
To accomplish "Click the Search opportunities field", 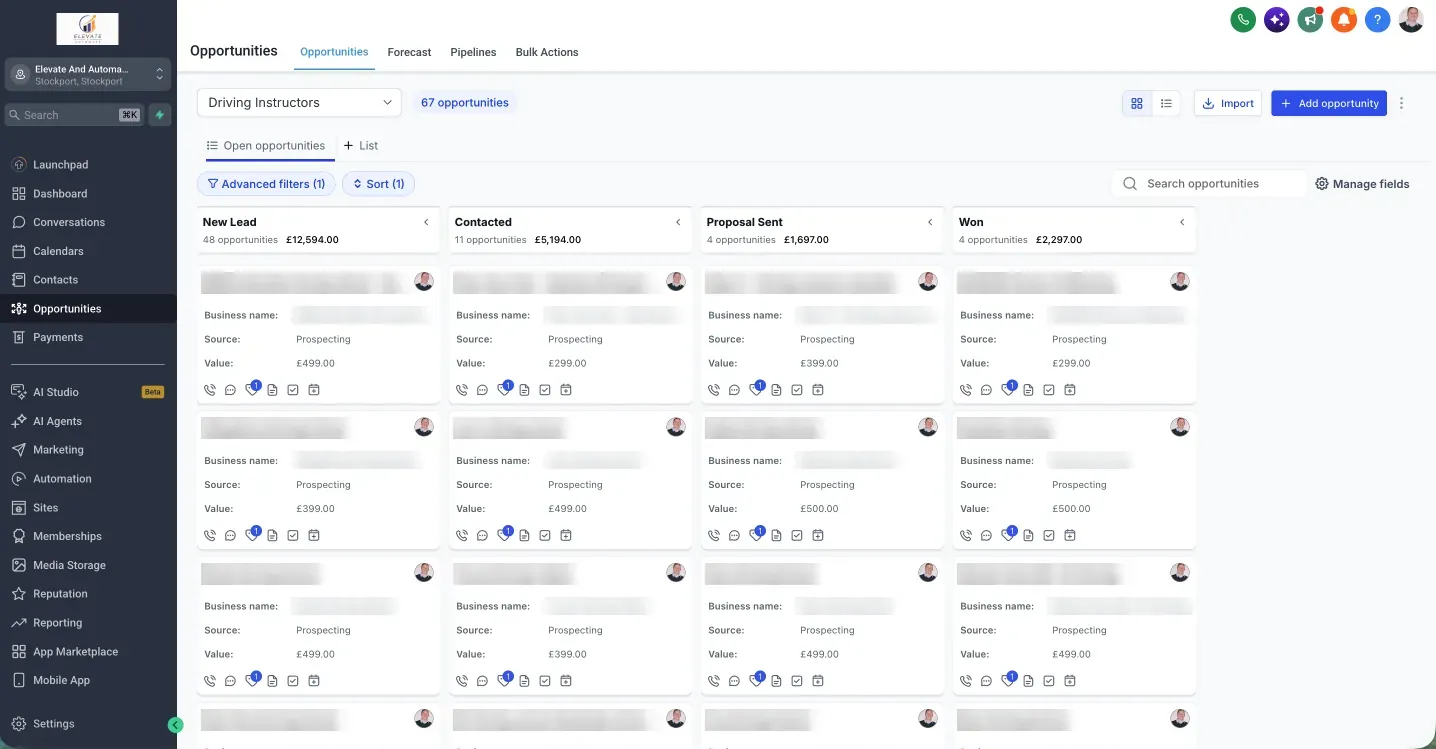I will pyautogui.click(x=1209, y=184).
